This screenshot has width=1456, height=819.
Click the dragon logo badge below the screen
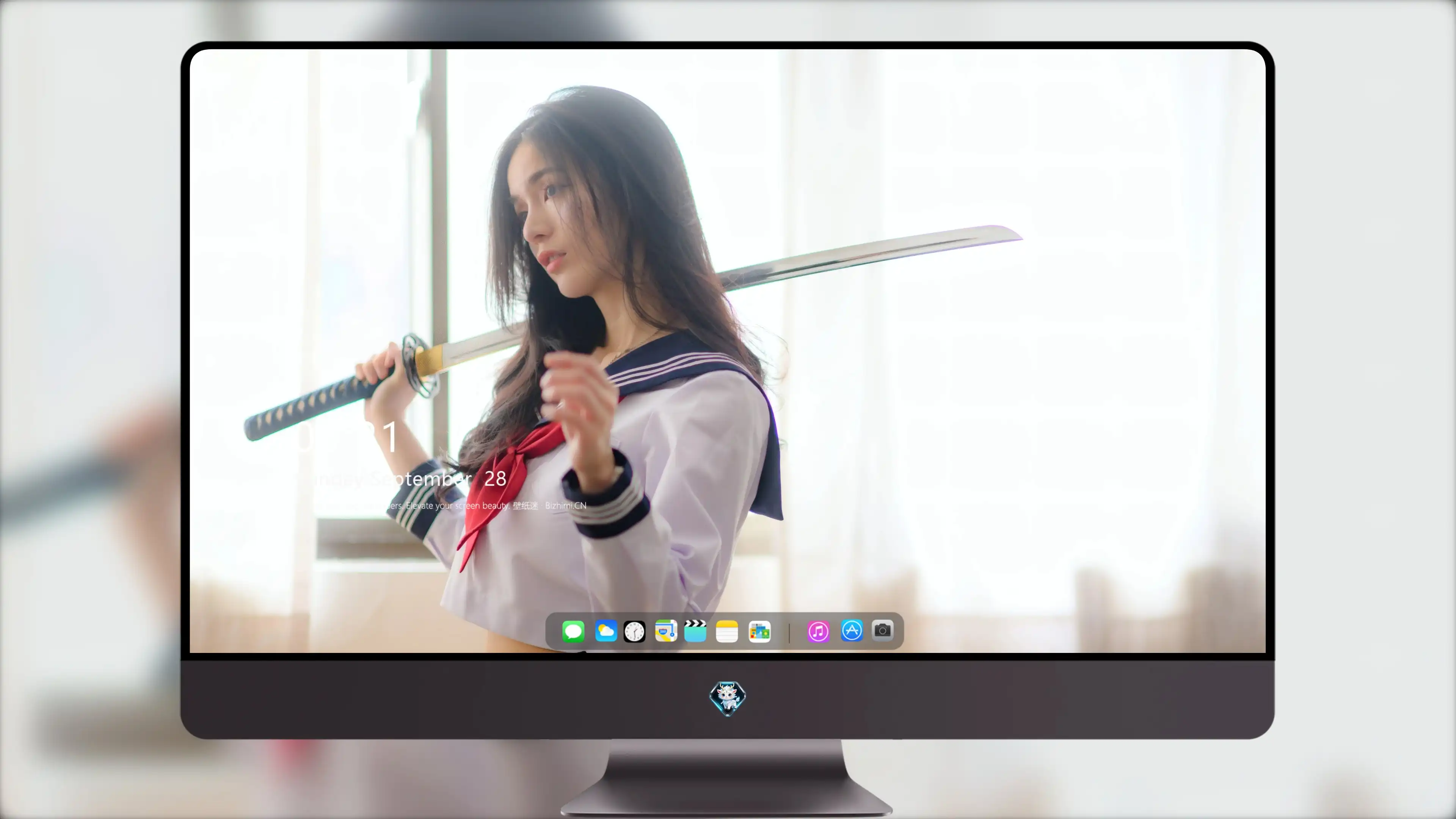click(728, 698)
